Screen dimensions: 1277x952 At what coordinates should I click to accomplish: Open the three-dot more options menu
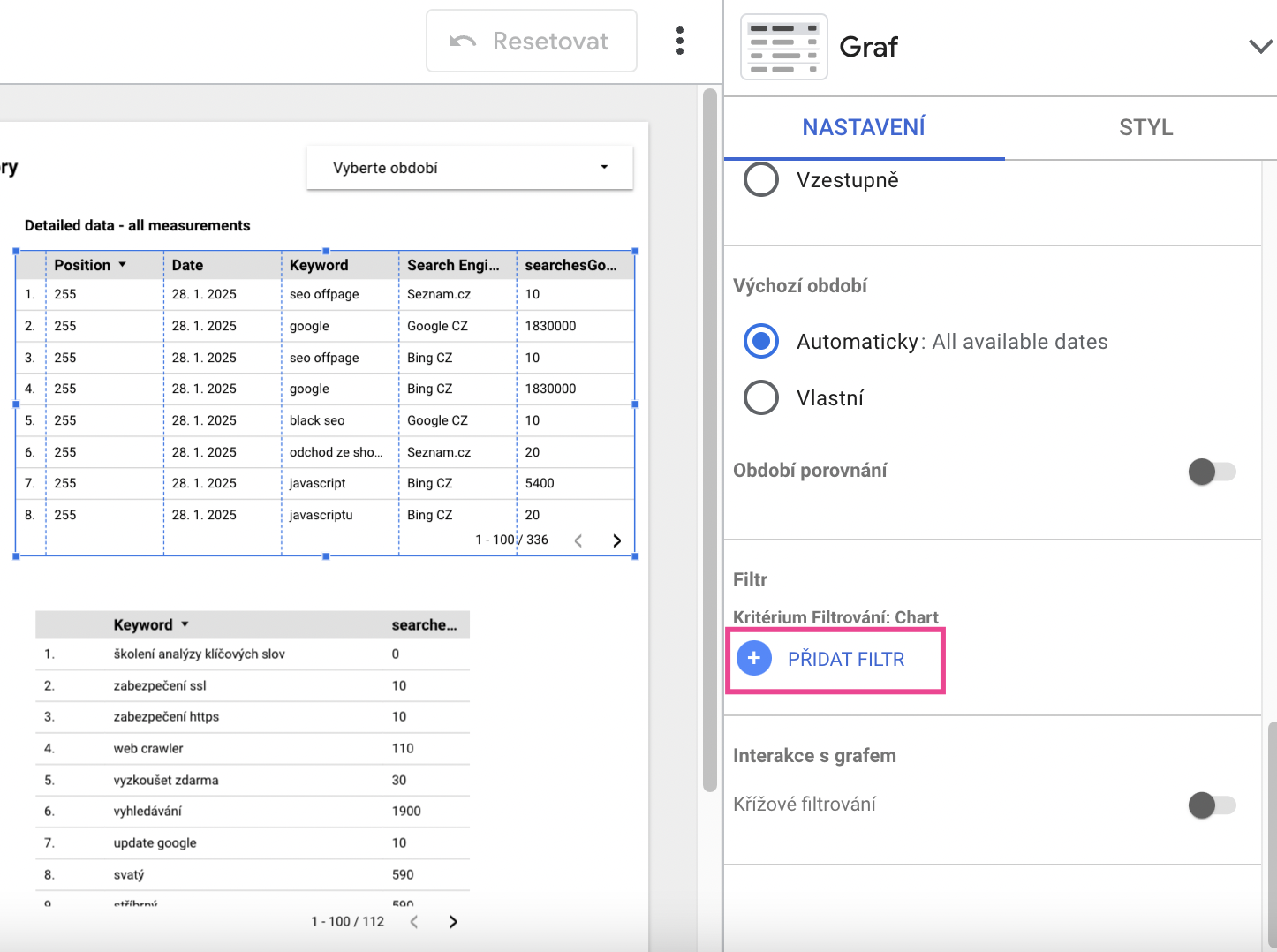[679, 41]
